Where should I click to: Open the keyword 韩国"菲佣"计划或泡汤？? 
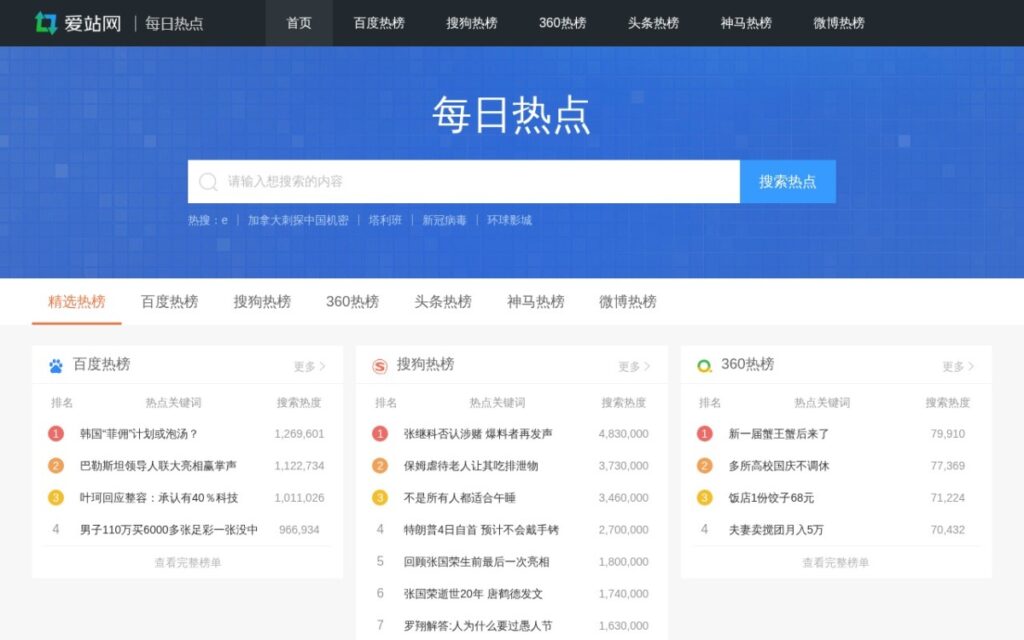click(x=138, y=434)
